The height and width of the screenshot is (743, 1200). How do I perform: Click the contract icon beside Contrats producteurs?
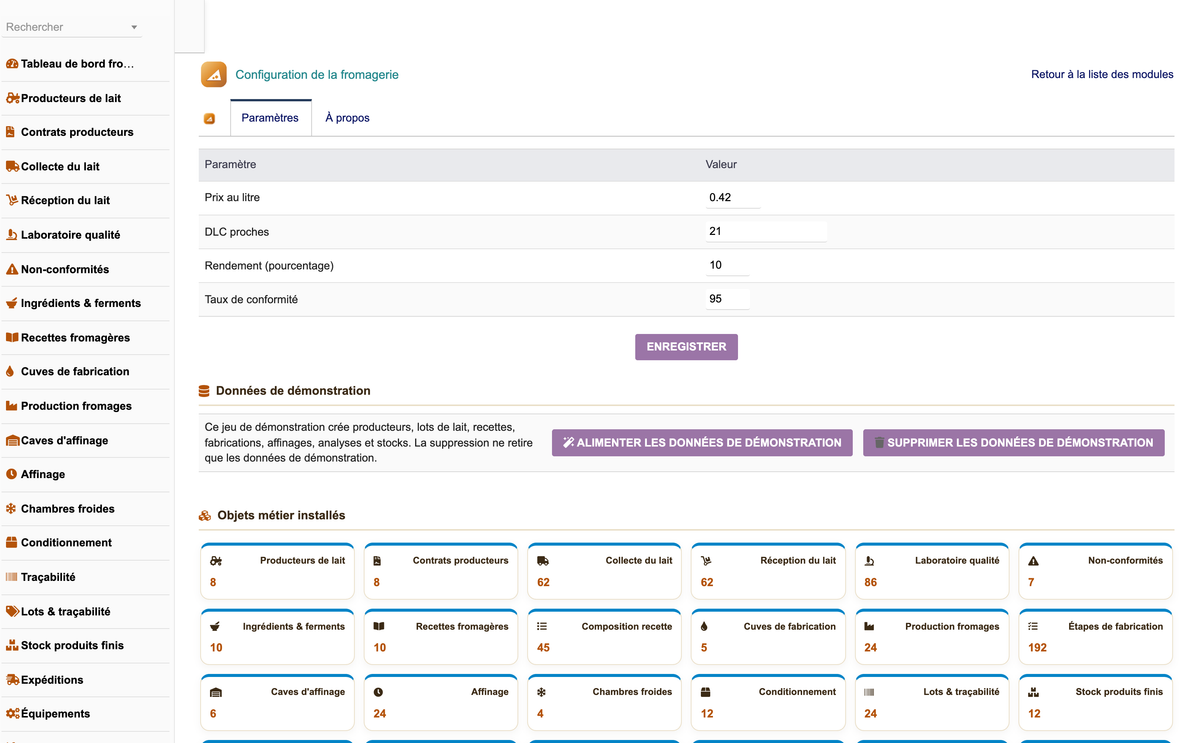pos(11,132)
